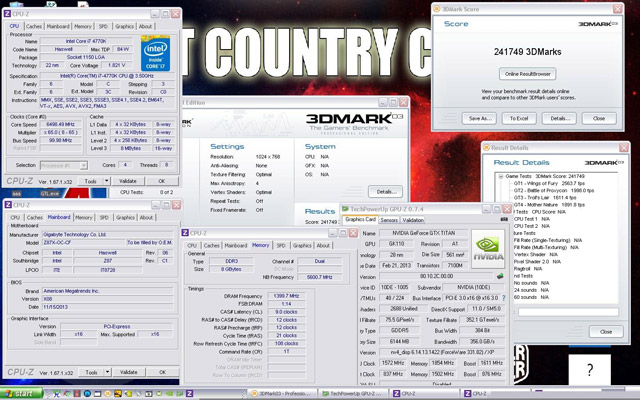Click the NVIDIA logo in GPU-Z
Image resolution: width=640 pixels, height=400 pixels.
point(488,249)
